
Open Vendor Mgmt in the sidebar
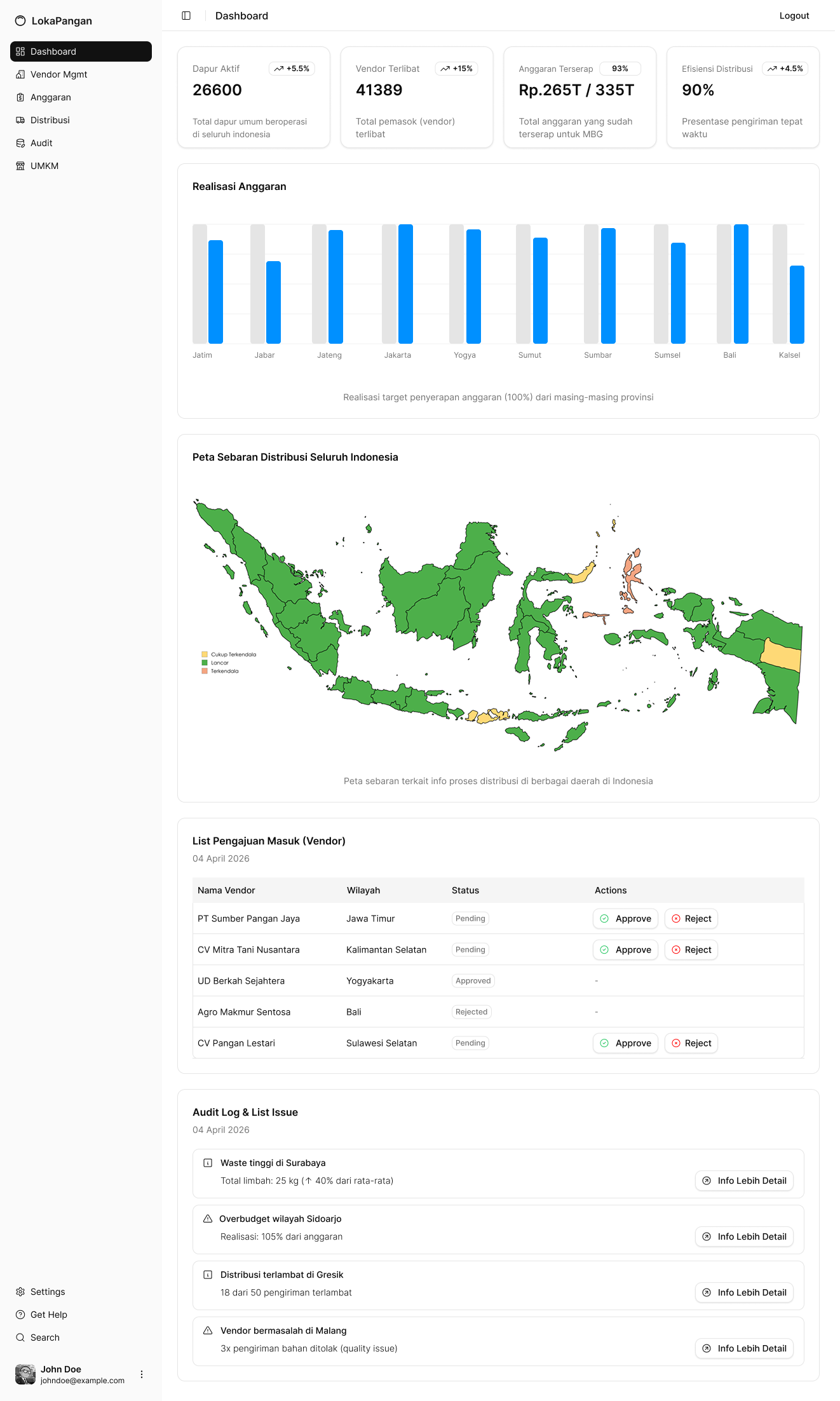[81, 74]
